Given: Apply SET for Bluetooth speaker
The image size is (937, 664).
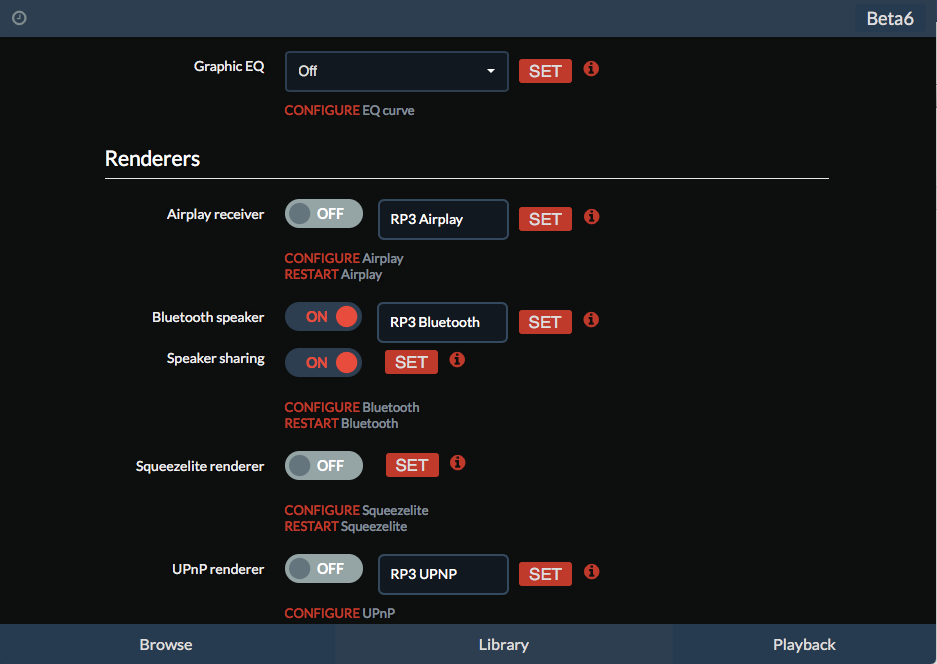Looking at the screenshot, I should pos(545,322).
